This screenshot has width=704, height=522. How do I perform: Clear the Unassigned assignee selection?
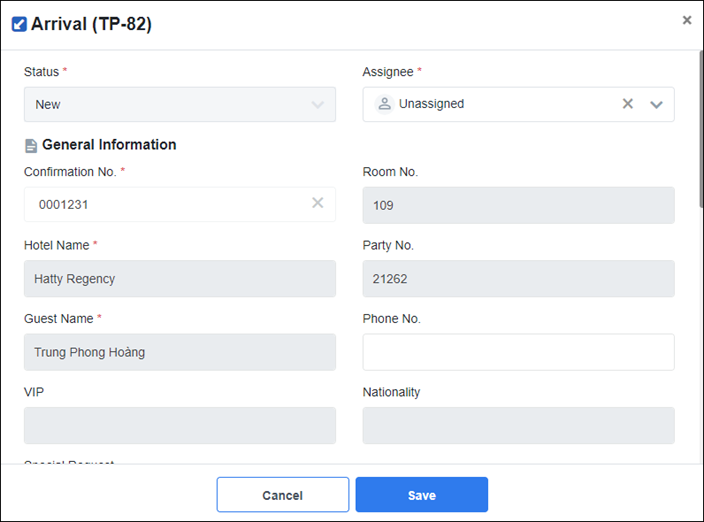click(x=628, y=104)
